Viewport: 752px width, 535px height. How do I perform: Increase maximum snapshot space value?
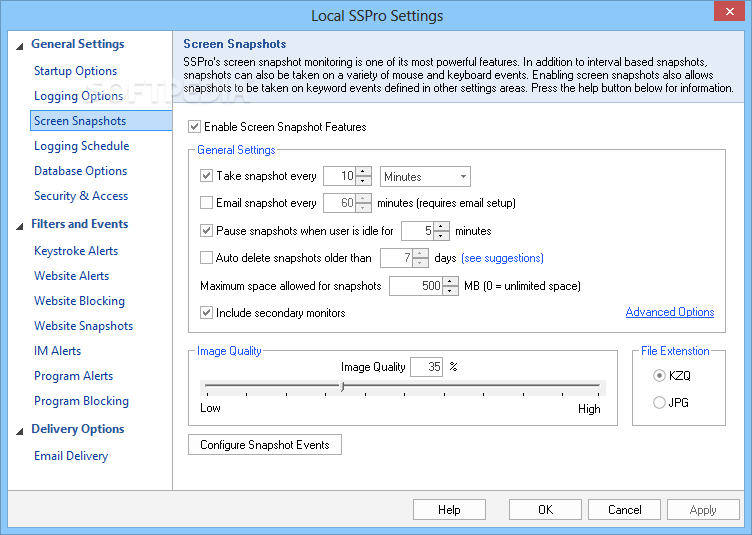pos(450,281)
